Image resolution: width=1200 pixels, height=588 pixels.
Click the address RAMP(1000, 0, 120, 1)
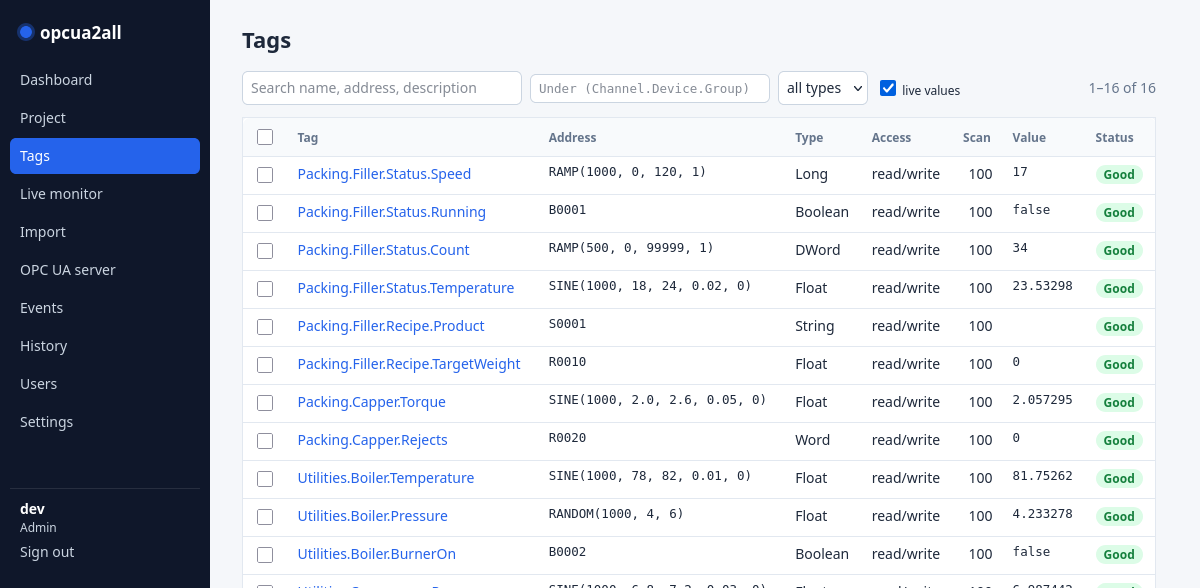[x=628, y=172]
